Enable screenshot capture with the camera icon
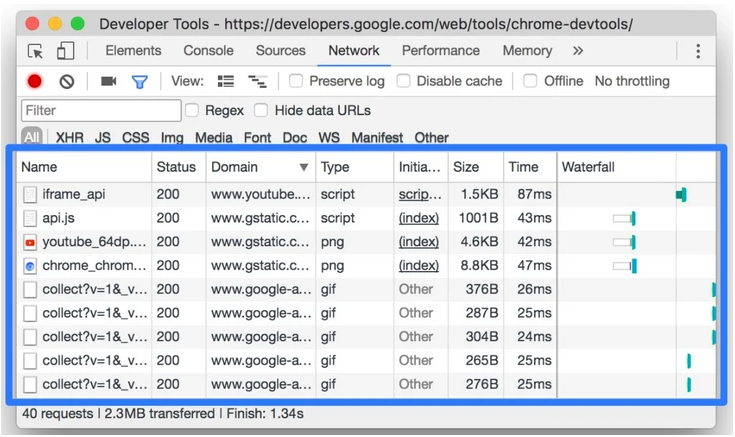 pyautogui.click(x=108, y=82)
